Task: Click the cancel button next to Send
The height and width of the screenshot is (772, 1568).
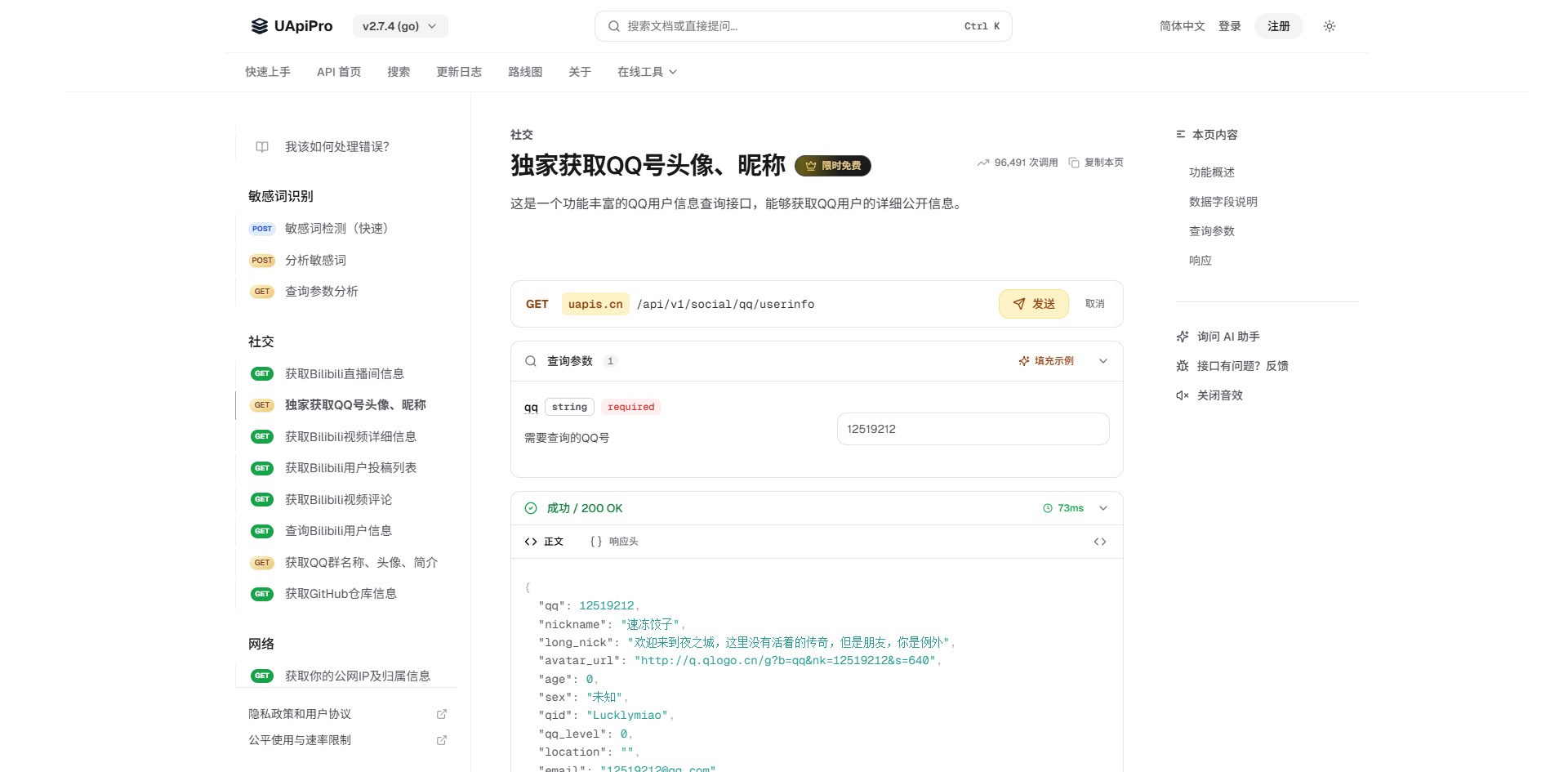Action: pos(1094,304)
